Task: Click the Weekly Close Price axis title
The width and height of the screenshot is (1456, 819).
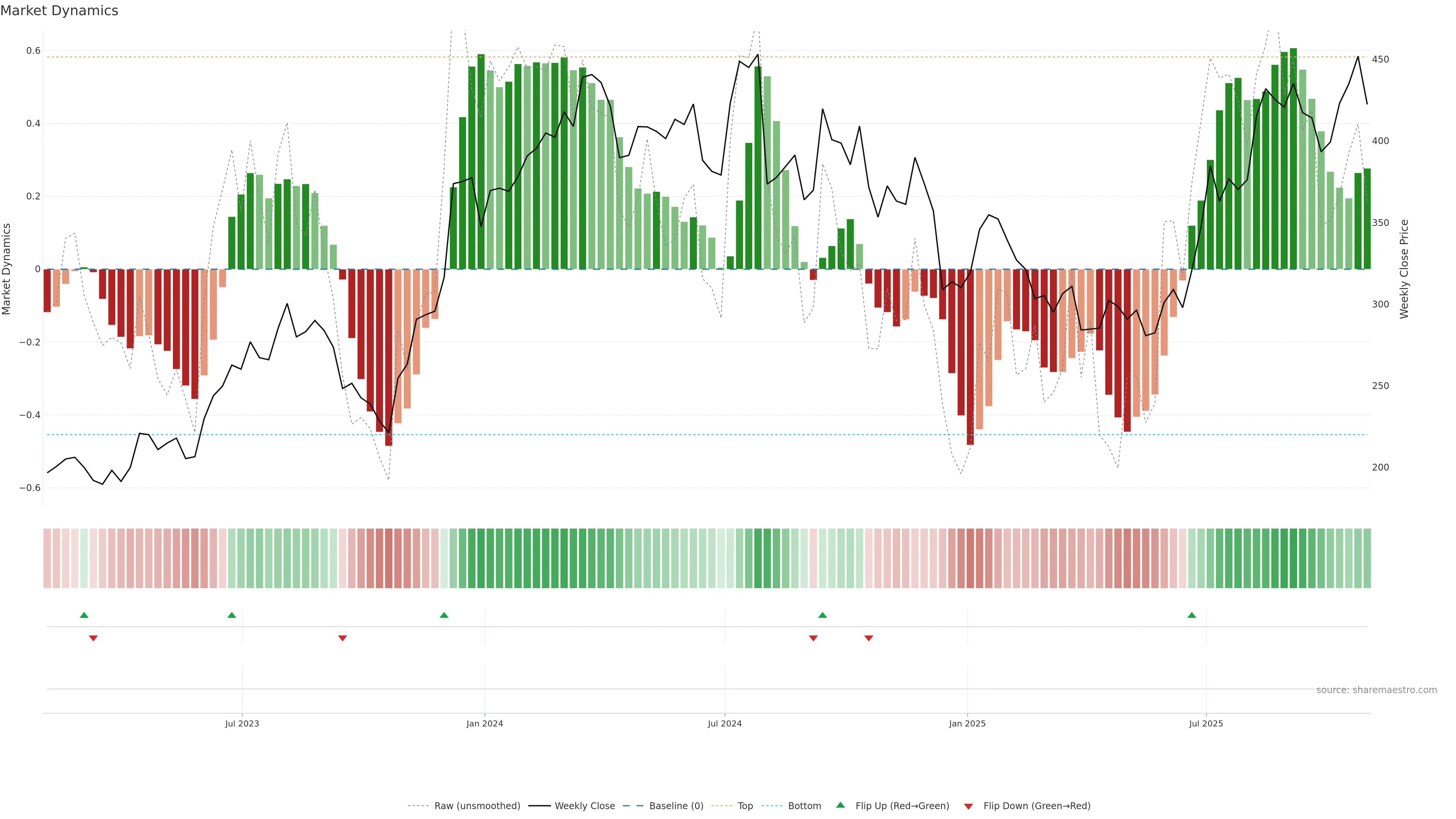Action: point(1404,269)
